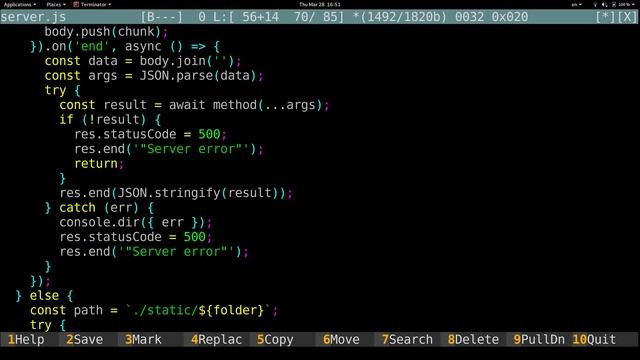Click the 6Move function key button
Image resolution: width=640 pixels, height=360 pixels.
click(x=341, y=340)
